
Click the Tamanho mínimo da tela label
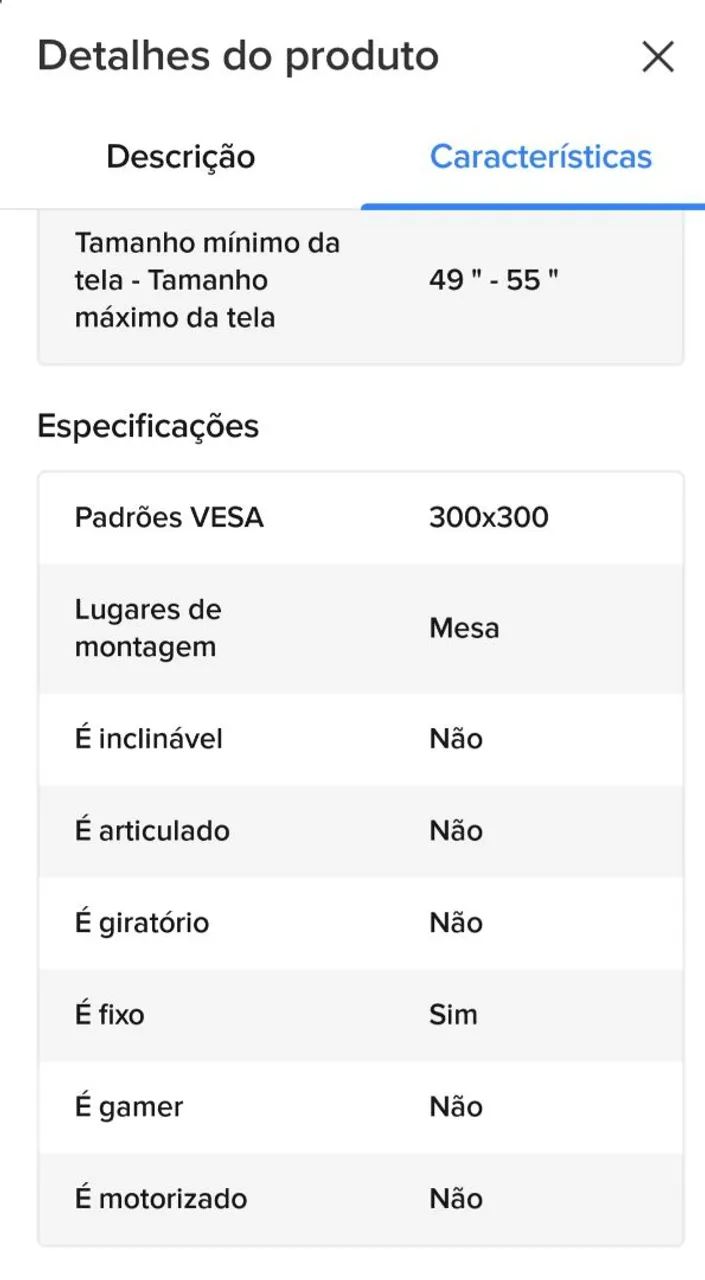point(207,280)
